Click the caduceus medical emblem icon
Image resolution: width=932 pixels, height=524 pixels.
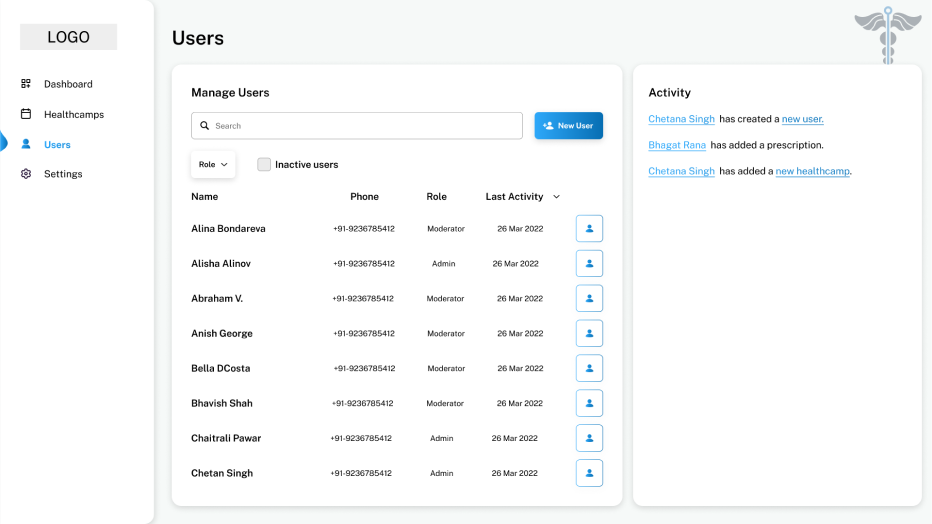tap(887, 35)
